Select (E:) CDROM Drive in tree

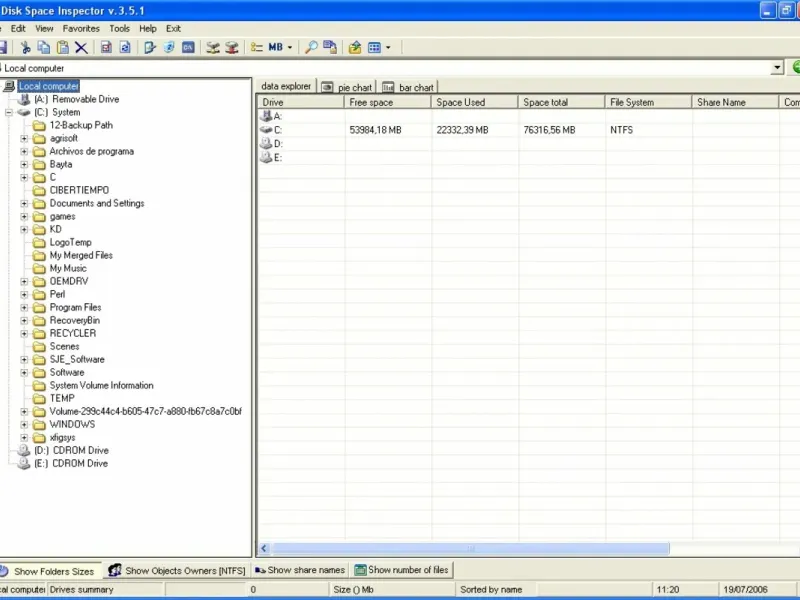point(71,464)
